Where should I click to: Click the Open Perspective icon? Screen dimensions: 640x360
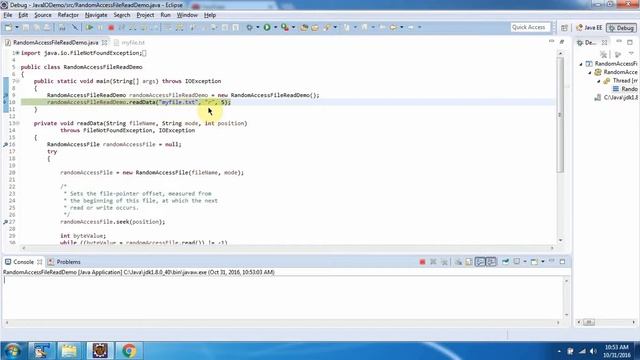pos(564,28)
